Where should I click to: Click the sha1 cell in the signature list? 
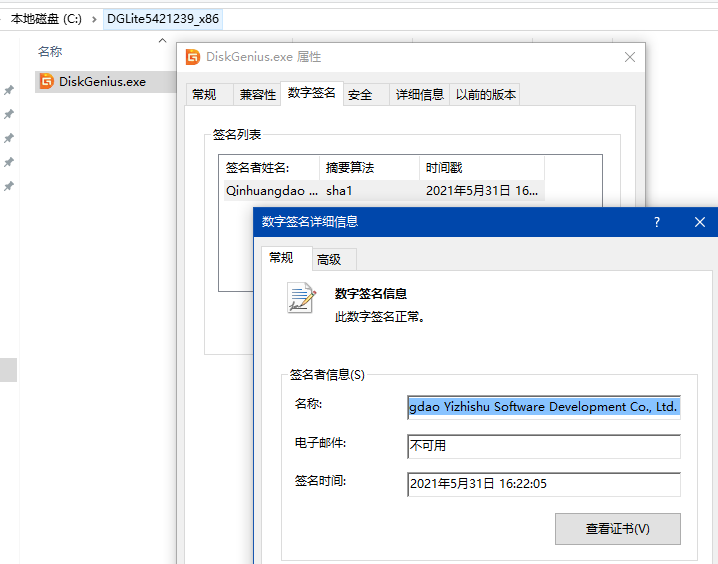[339, 191]
